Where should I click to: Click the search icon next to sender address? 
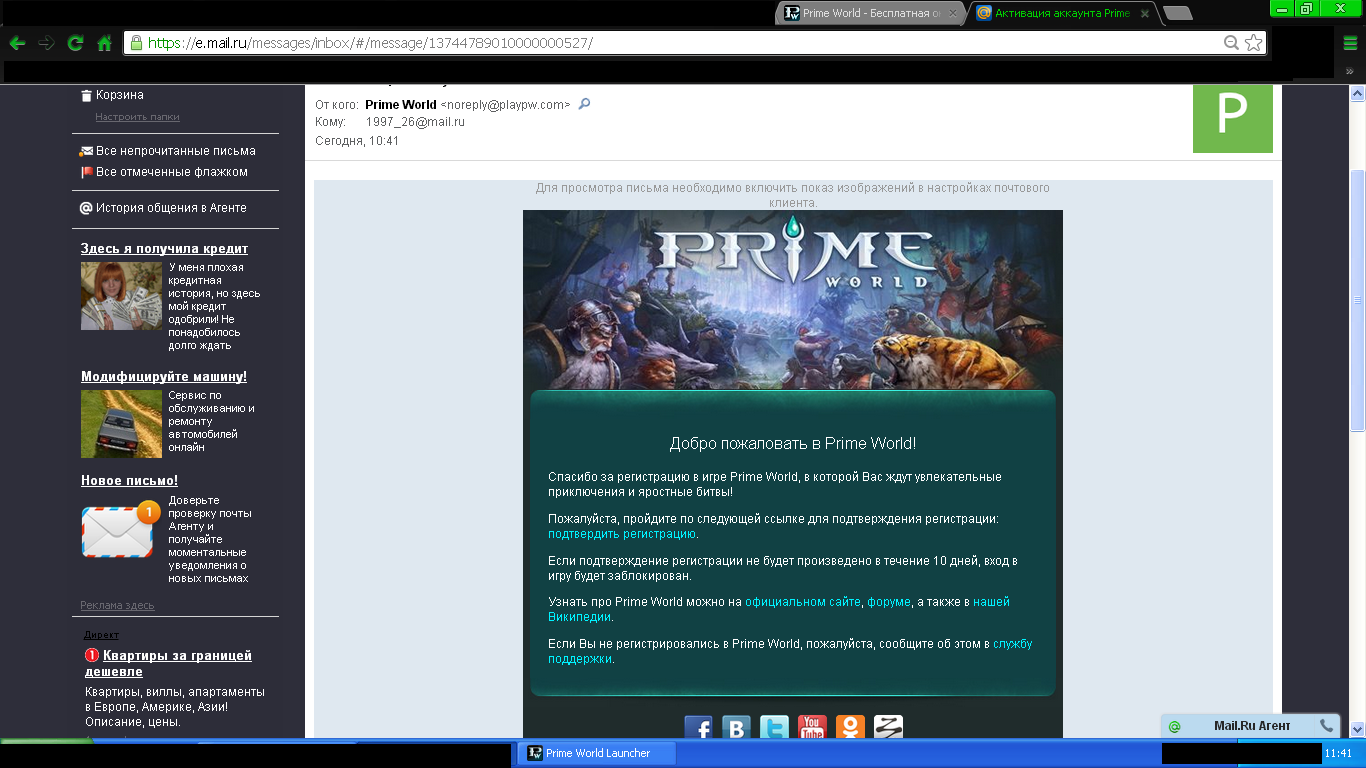(x=585, y=104)
